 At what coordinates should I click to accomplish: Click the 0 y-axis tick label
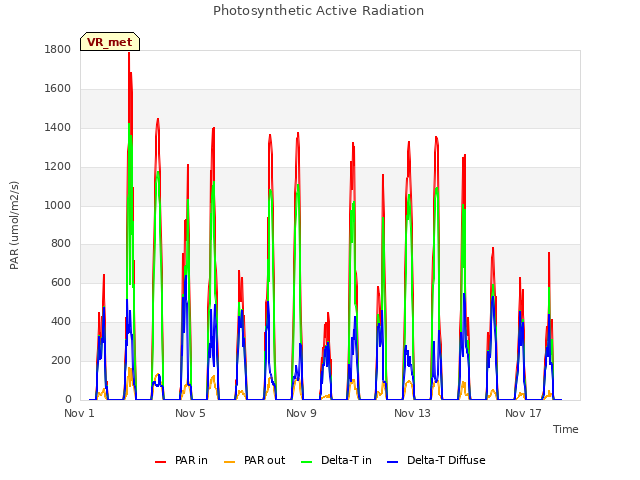(x=68, y=400)
